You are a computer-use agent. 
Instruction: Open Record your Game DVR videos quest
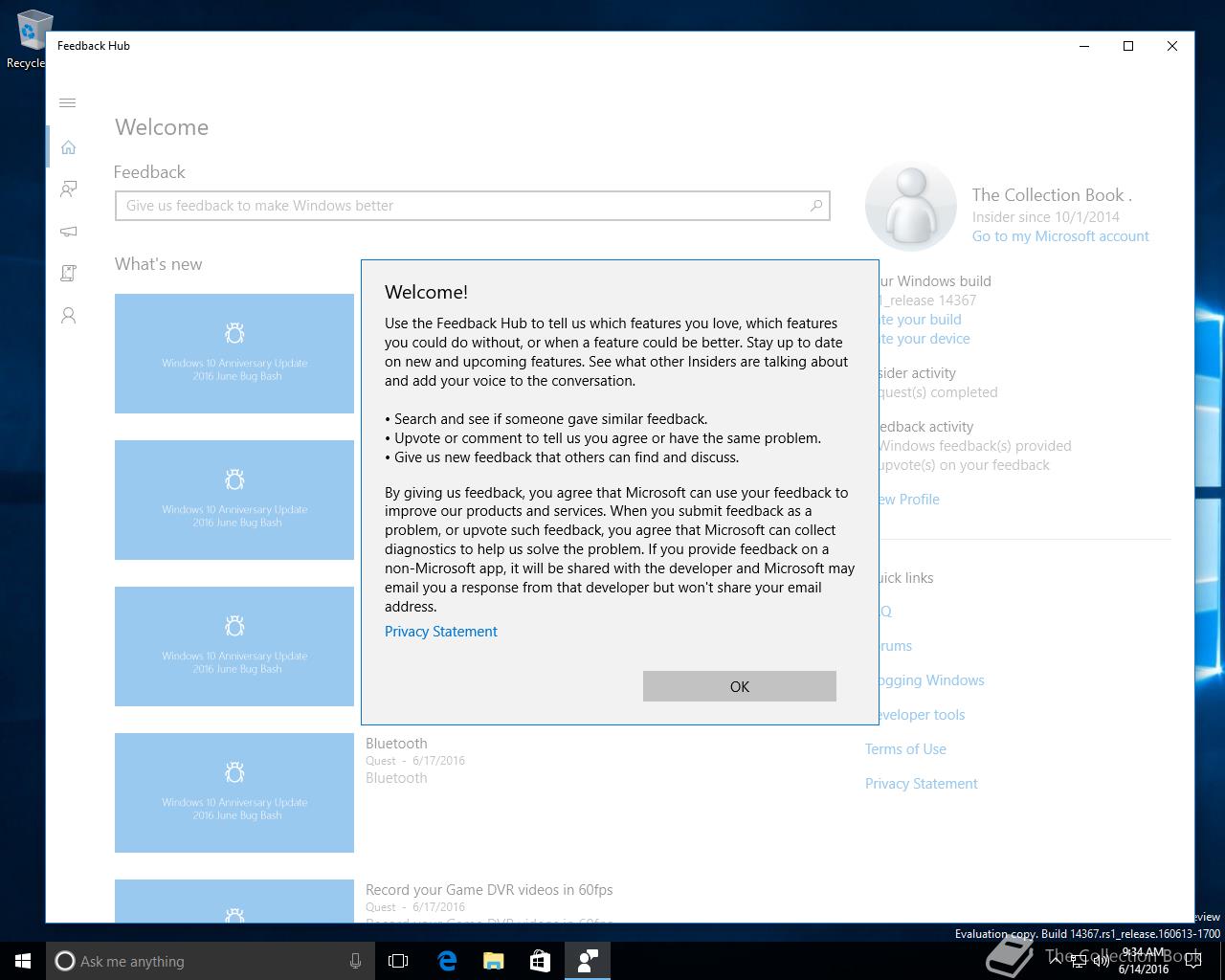489,890
